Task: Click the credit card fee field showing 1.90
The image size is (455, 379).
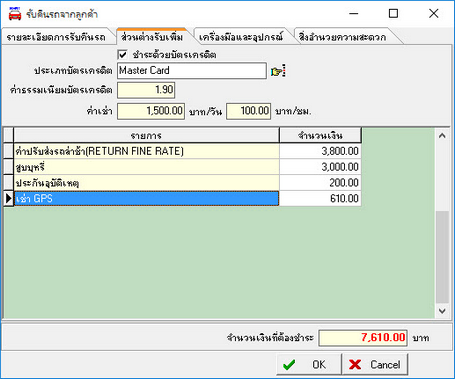Action: coord(146,90)
